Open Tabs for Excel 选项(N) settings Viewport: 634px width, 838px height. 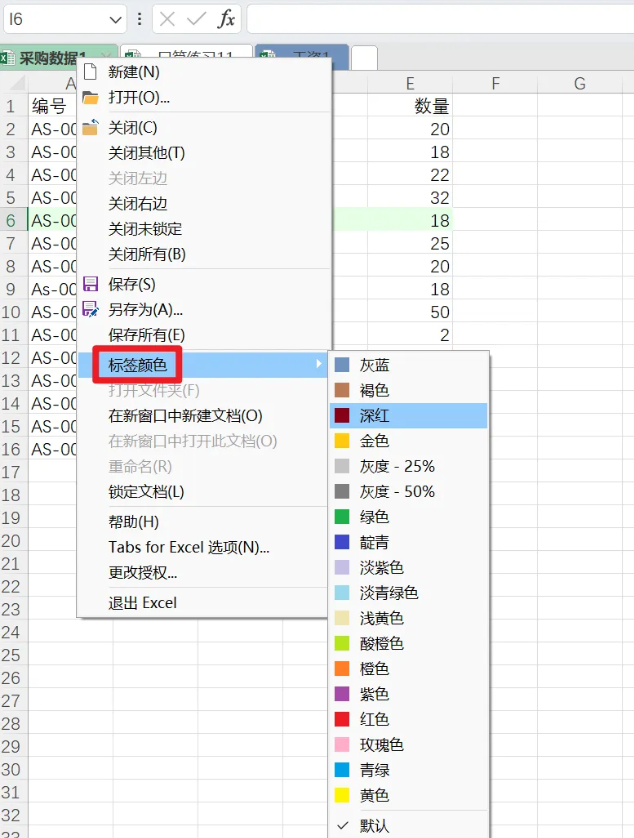click(189, 547)
